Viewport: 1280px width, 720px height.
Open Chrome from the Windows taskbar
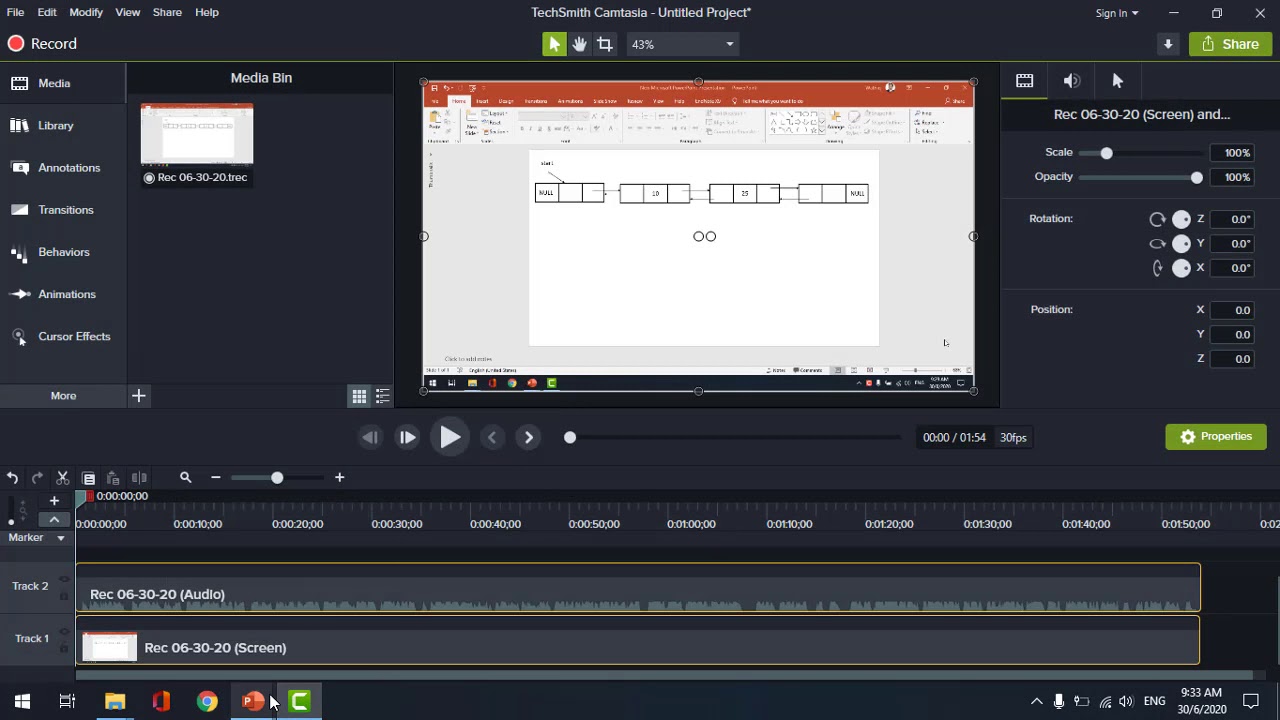pyautogui.click(x=207, y=702)
